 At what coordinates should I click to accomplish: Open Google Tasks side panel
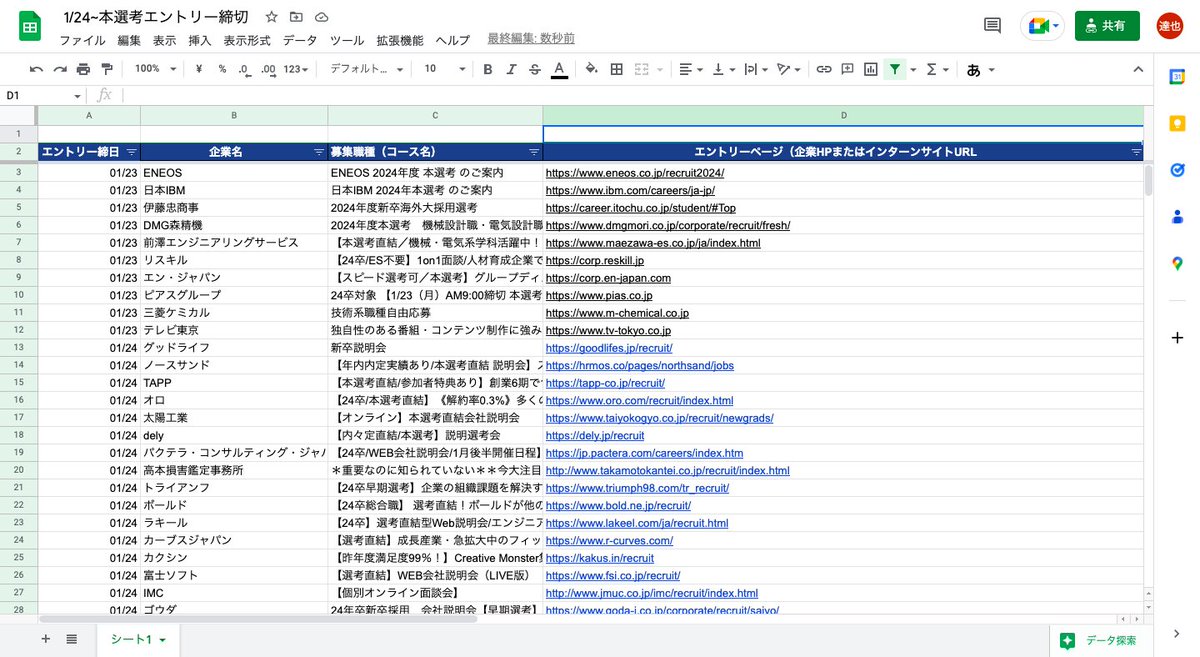tap(1177, 169)
